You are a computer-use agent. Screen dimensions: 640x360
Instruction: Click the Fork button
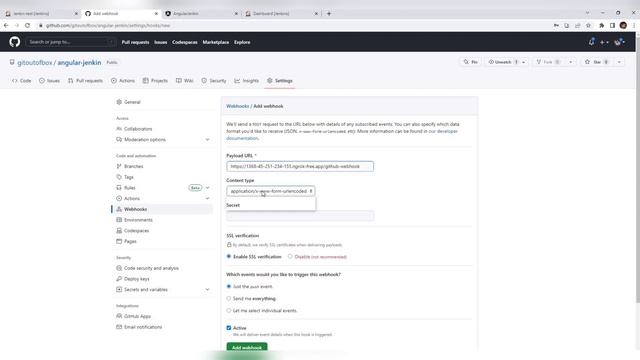pos(549,62)
